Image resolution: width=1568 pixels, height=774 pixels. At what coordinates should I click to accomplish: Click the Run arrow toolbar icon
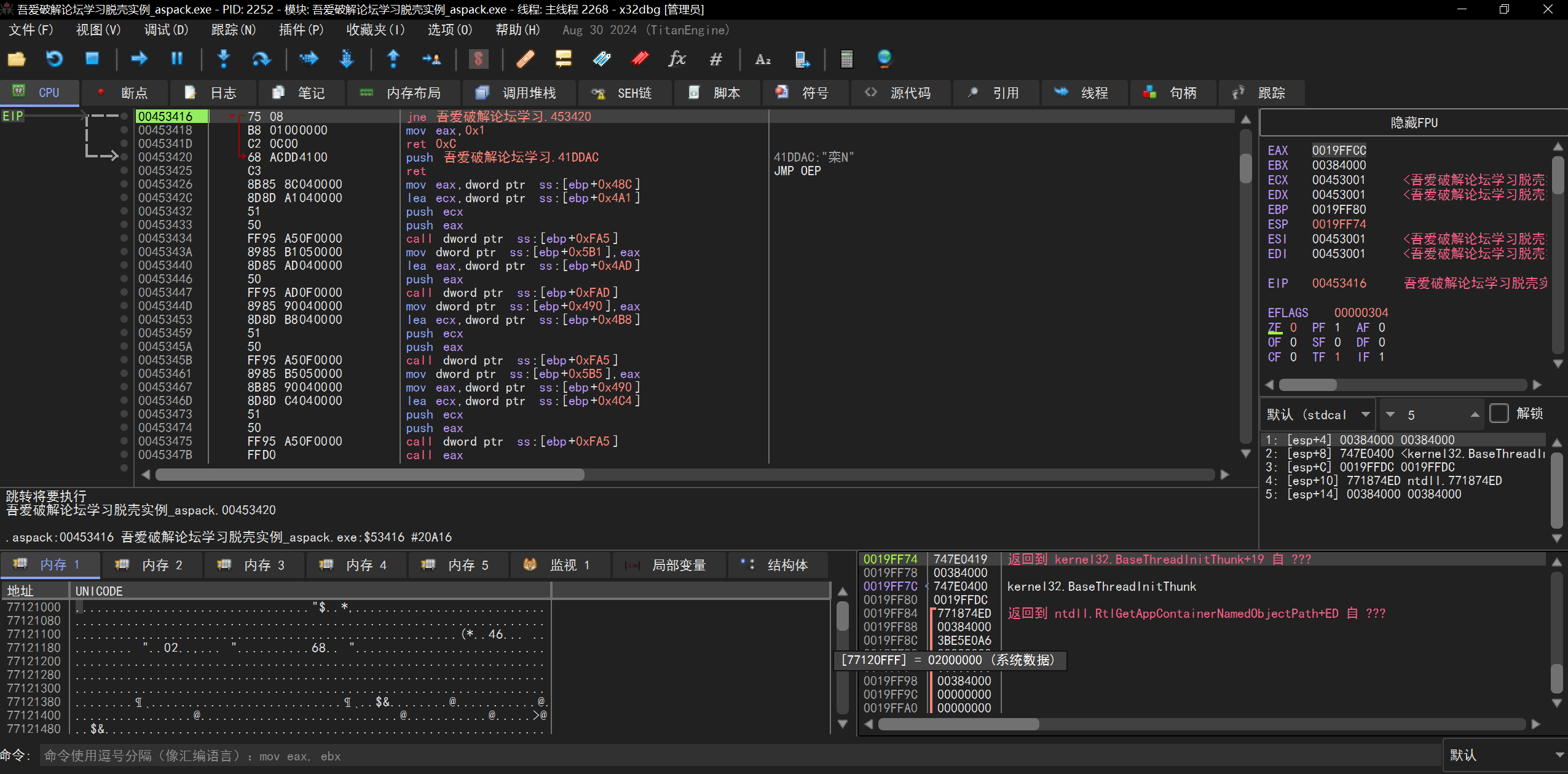140,59
